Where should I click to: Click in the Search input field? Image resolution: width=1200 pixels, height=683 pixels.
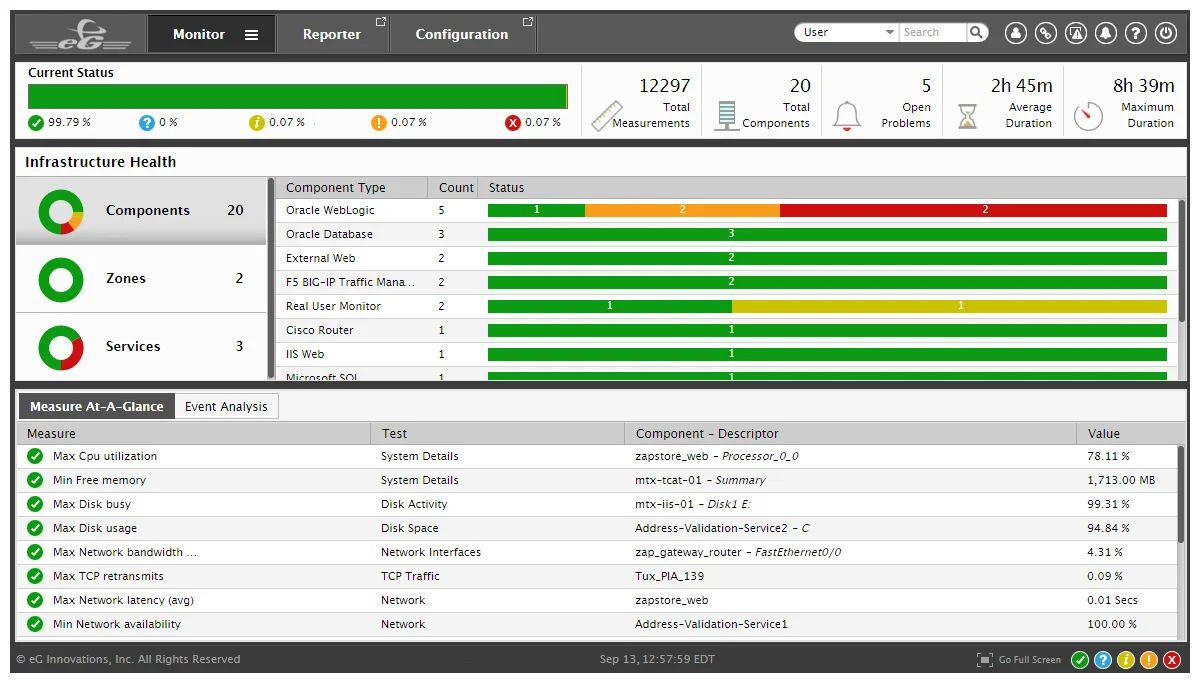[x=932, y=33]
